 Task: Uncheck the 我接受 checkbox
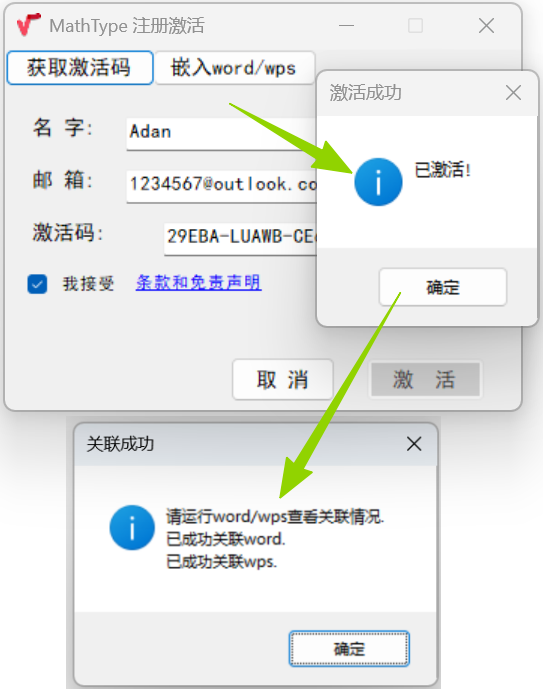tap(37, 284)
